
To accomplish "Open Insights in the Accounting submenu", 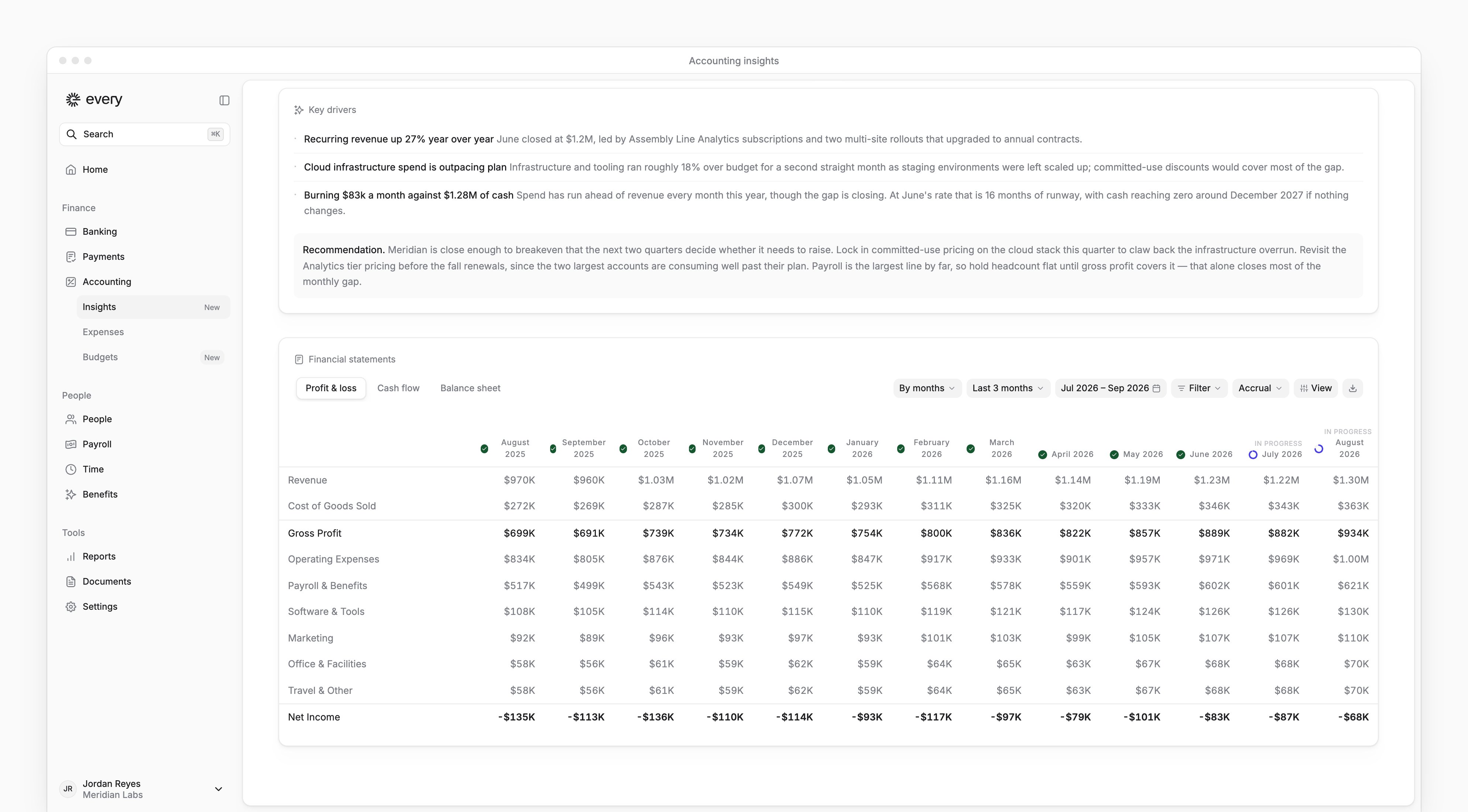I will tap(153, 307).
